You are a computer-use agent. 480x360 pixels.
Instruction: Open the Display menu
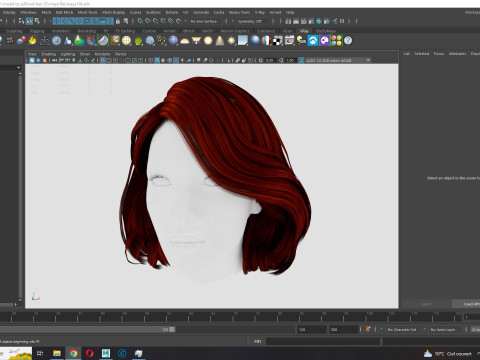[x=9, y=12]
